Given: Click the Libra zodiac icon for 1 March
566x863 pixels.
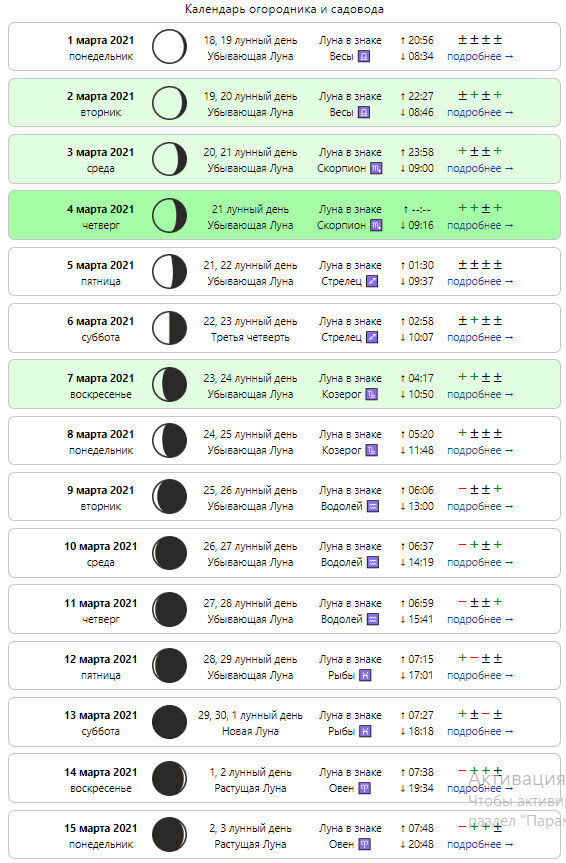Looking at the screenshot, I should coord(364,56).
